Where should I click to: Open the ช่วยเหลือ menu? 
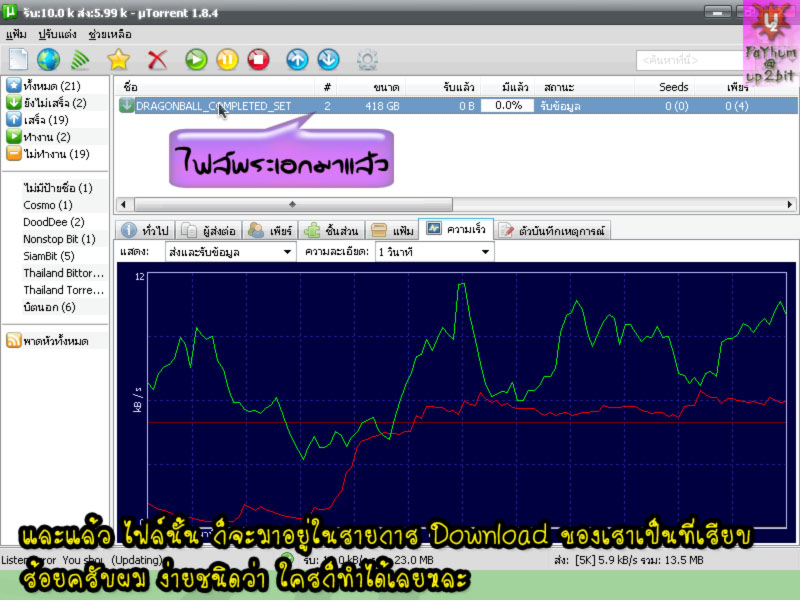pos(110,35)
